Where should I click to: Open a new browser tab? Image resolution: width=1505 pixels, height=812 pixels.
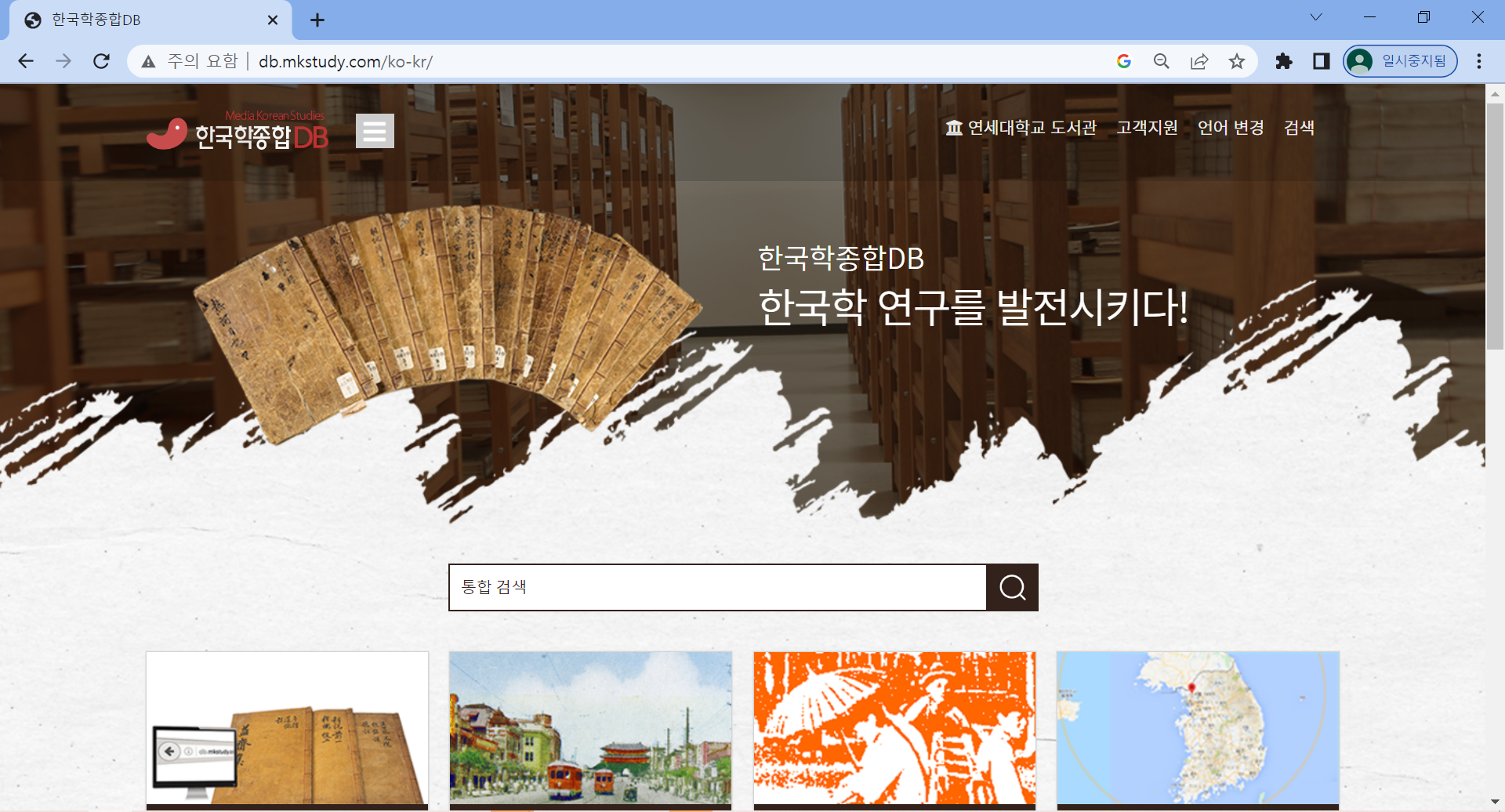(x=317, y=20)
